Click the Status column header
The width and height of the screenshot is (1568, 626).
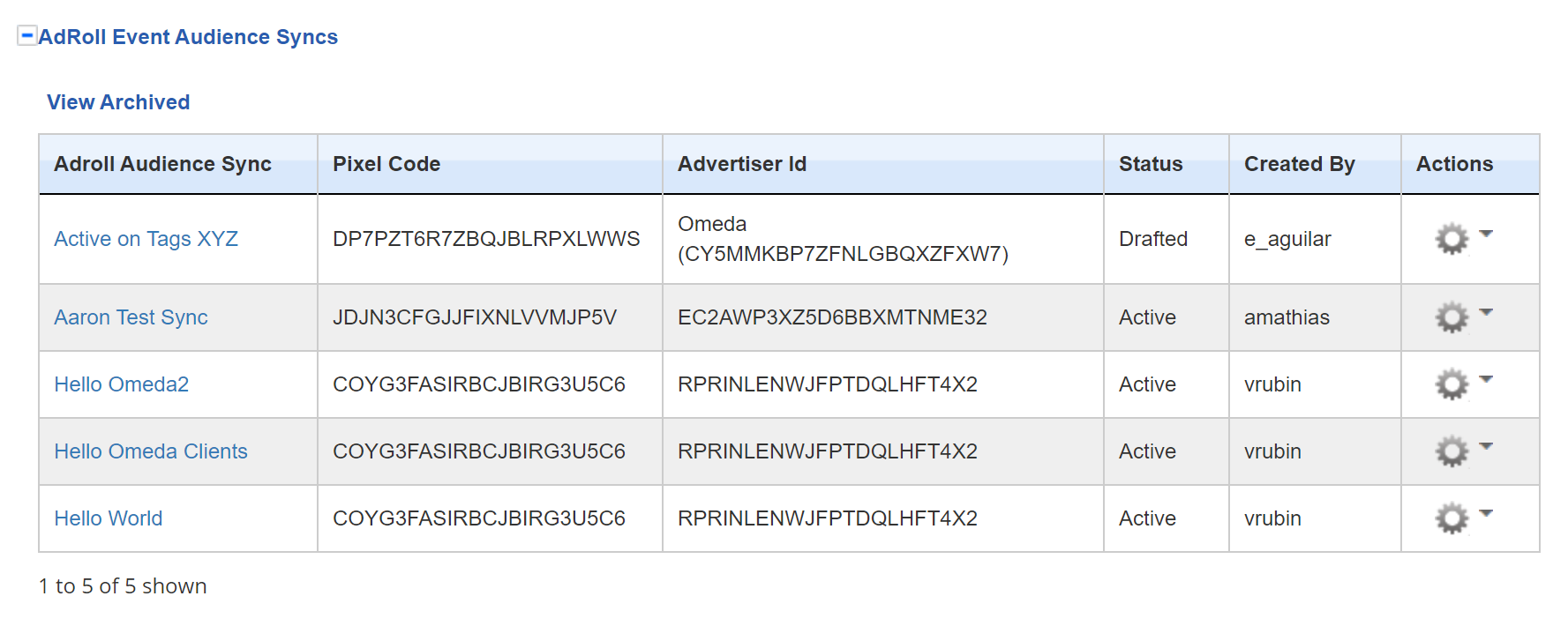(1151, 164)
